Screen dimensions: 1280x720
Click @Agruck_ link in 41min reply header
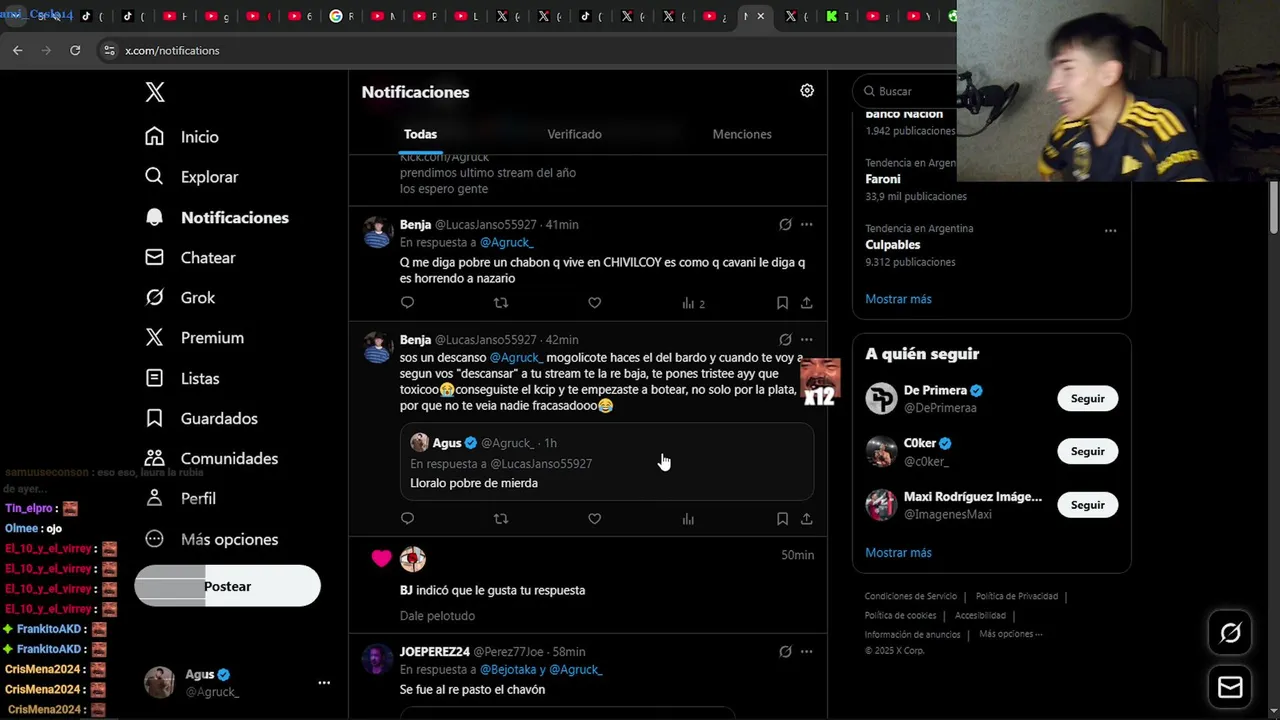click(x=506, y=243)
